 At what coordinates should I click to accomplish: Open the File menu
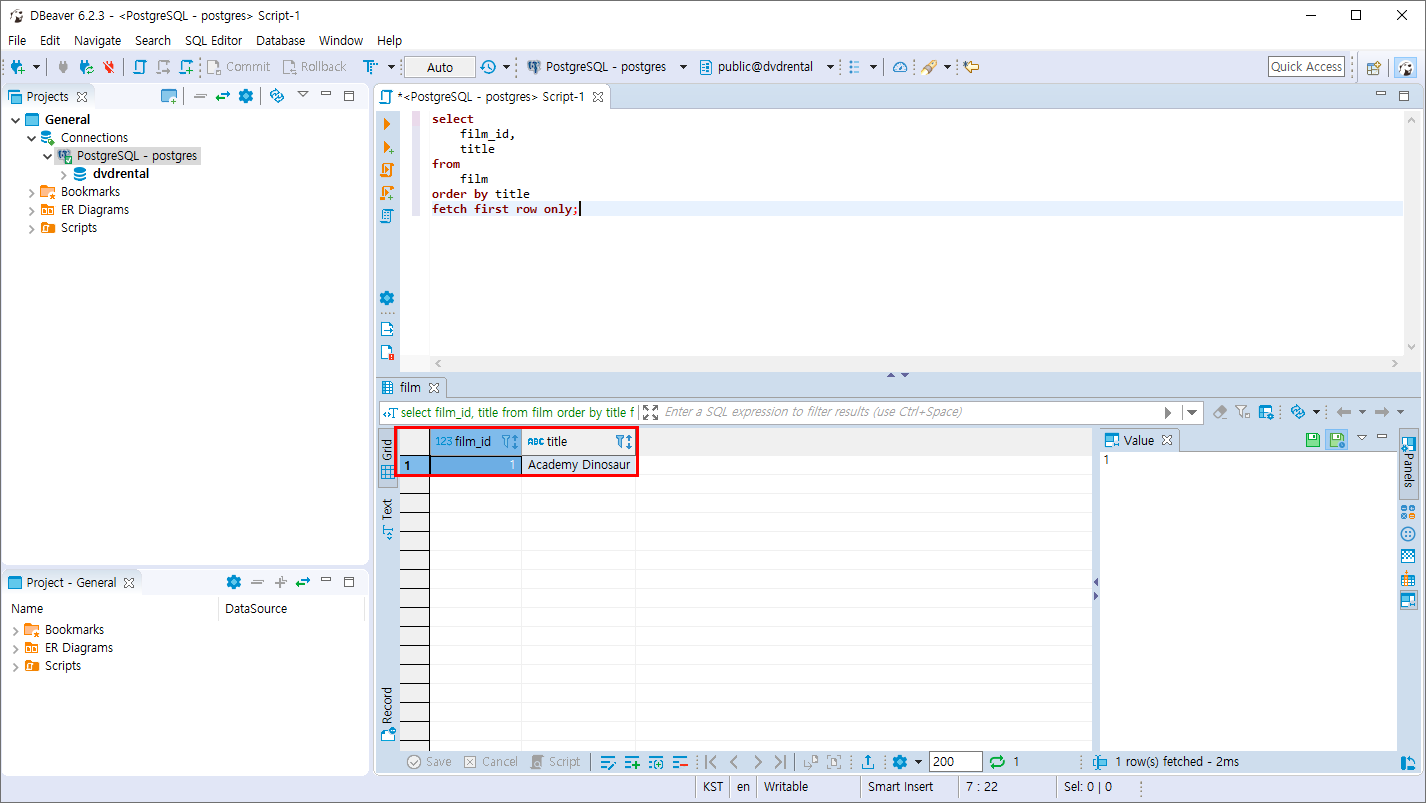point(17,40)
